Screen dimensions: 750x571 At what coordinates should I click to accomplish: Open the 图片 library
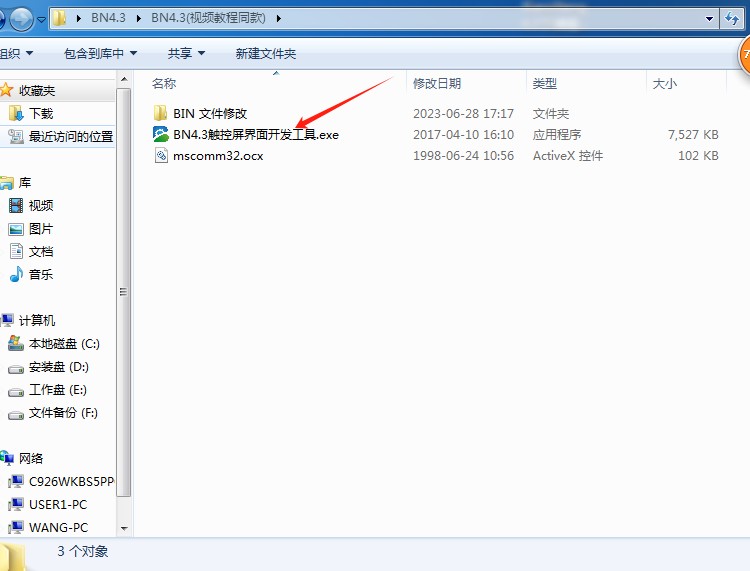pos(41,228)
